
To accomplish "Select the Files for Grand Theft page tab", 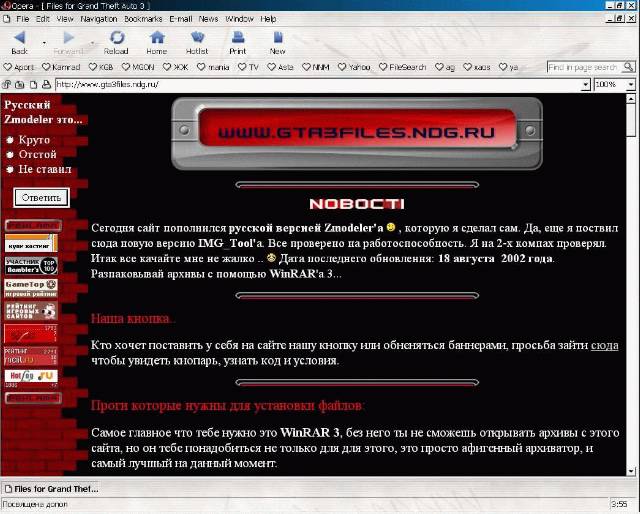I will point(51,489).
